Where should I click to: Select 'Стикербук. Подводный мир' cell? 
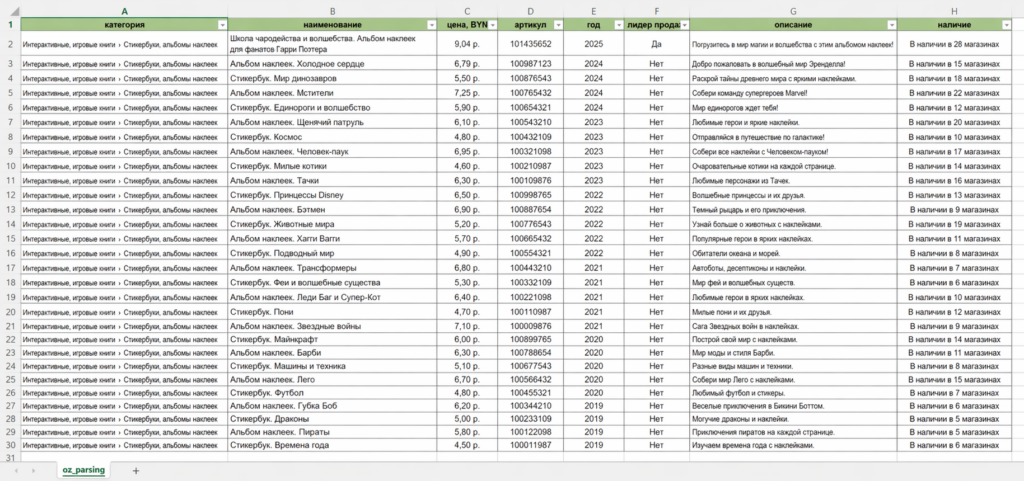click(x=332, y=253)
